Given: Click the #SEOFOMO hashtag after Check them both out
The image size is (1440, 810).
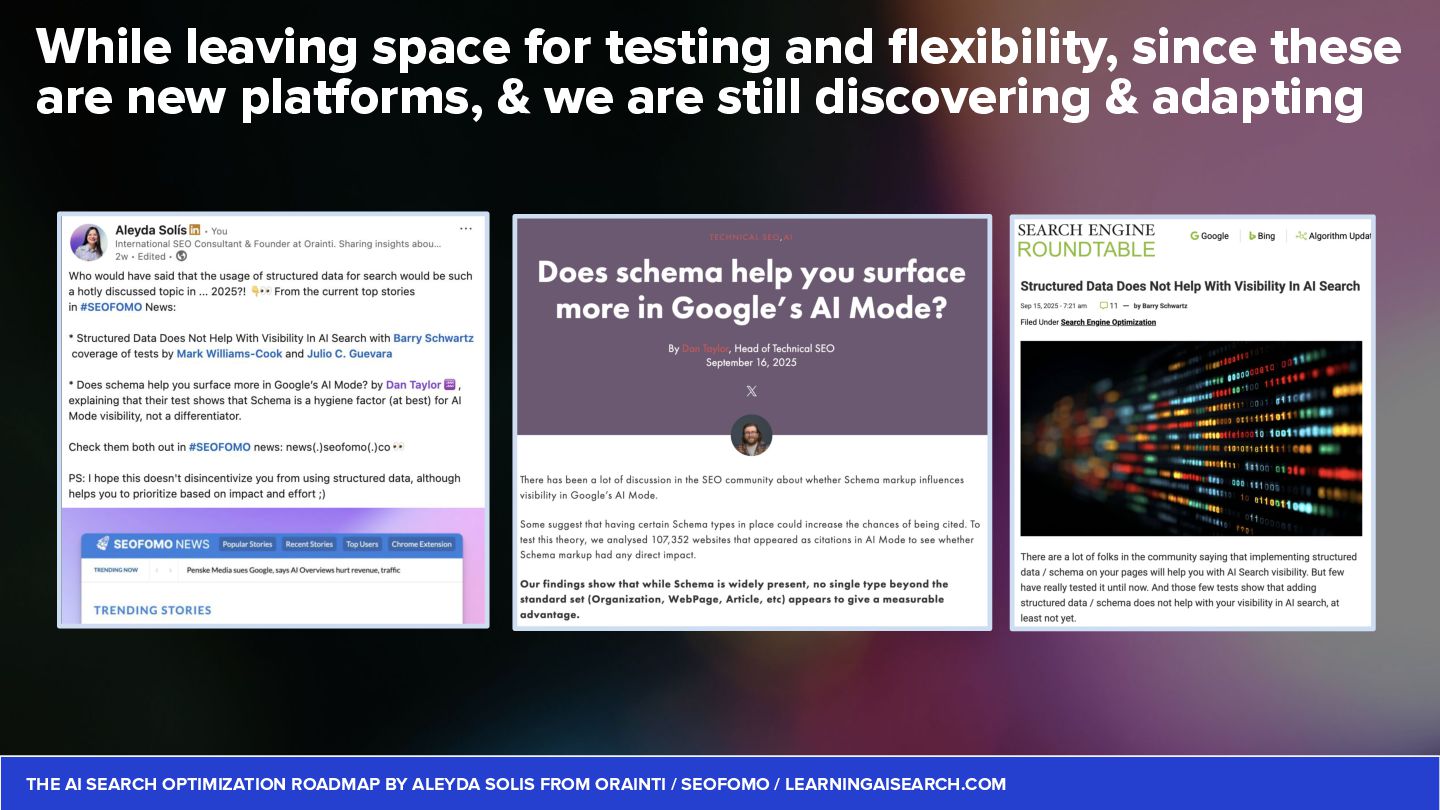Looking at the screenshot, I should (220, 447).
